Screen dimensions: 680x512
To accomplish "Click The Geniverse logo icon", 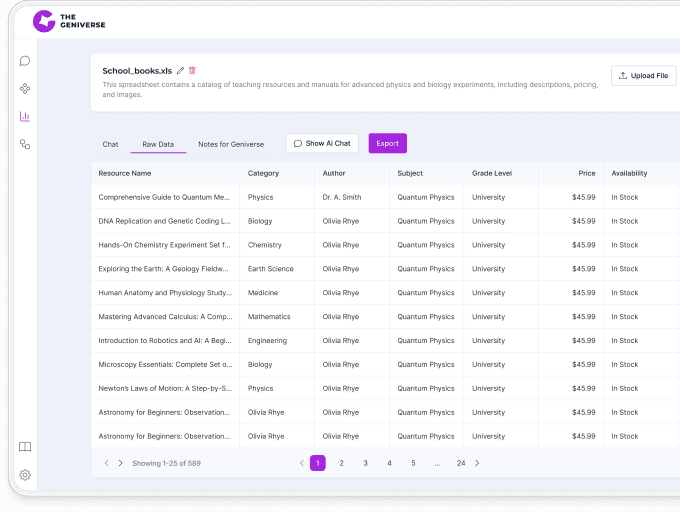I will point(44,20).
